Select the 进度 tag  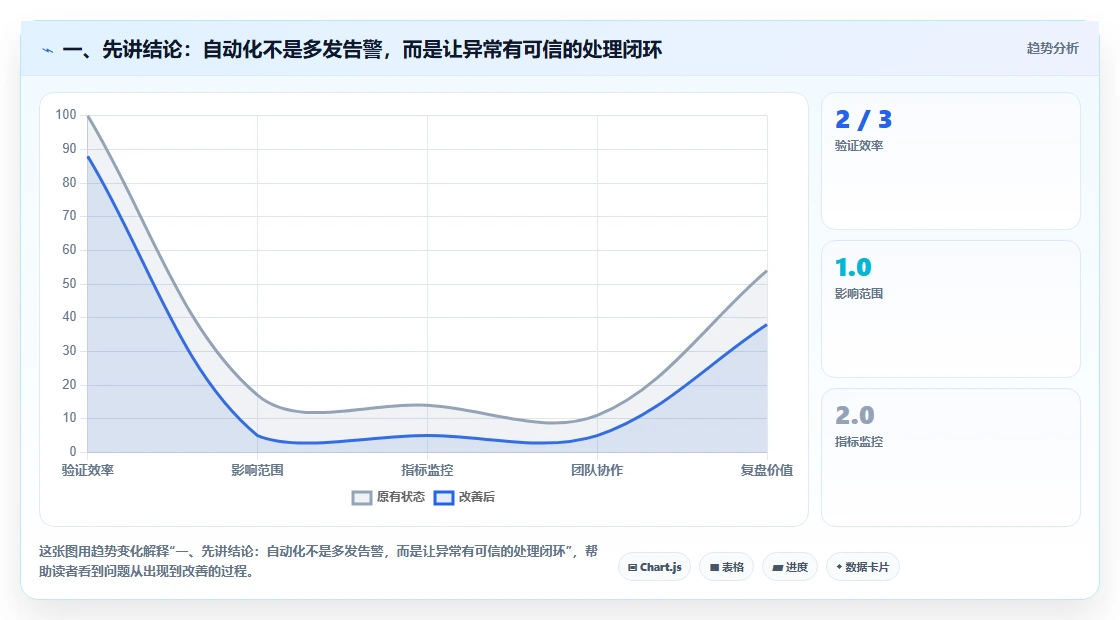790,567
